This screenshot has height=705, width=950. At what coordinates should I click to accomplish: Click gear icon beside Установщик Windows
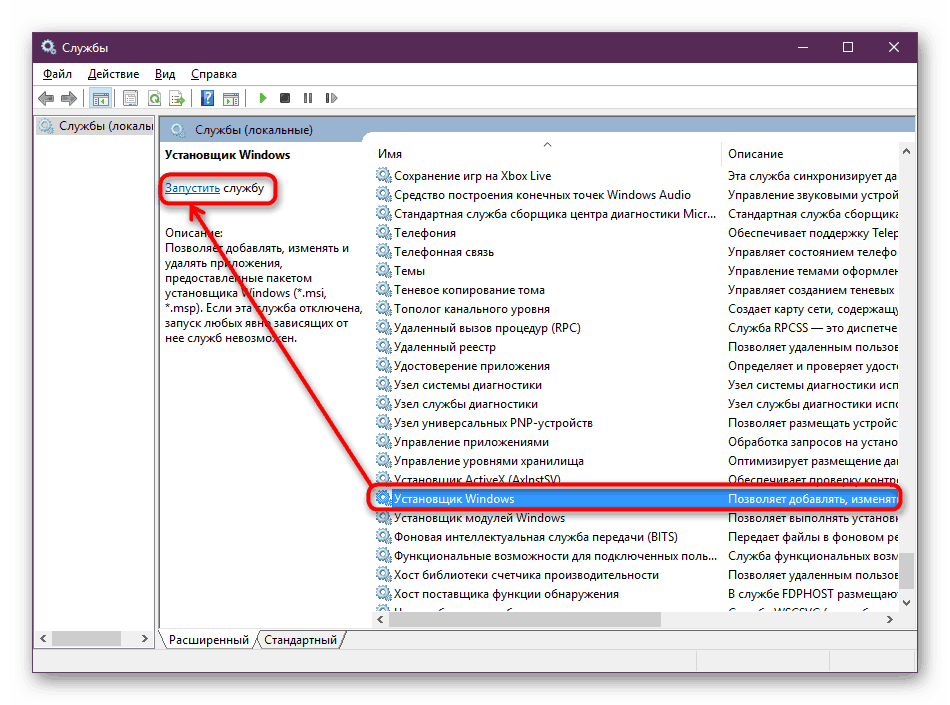[384, 498]
